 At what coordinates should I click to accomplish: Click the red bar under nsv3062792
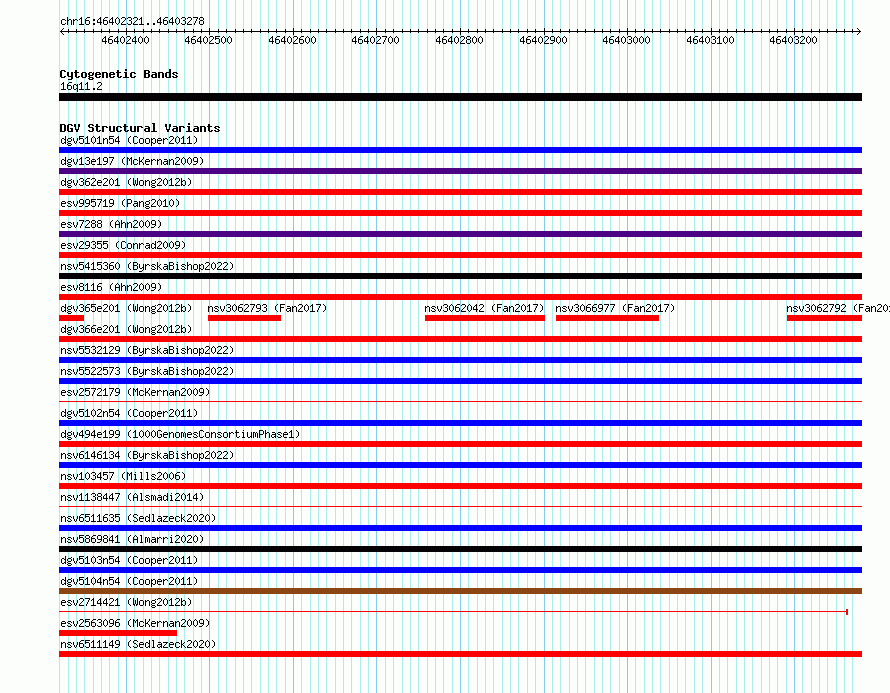pyautogui.click(x=824, y=318)
